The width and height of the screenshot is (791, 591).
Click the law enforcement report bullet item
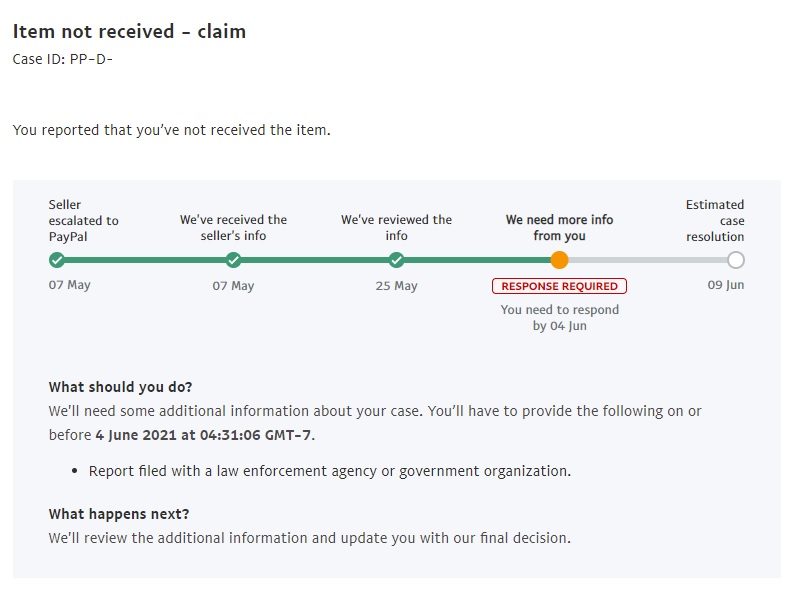click(330, 471)
